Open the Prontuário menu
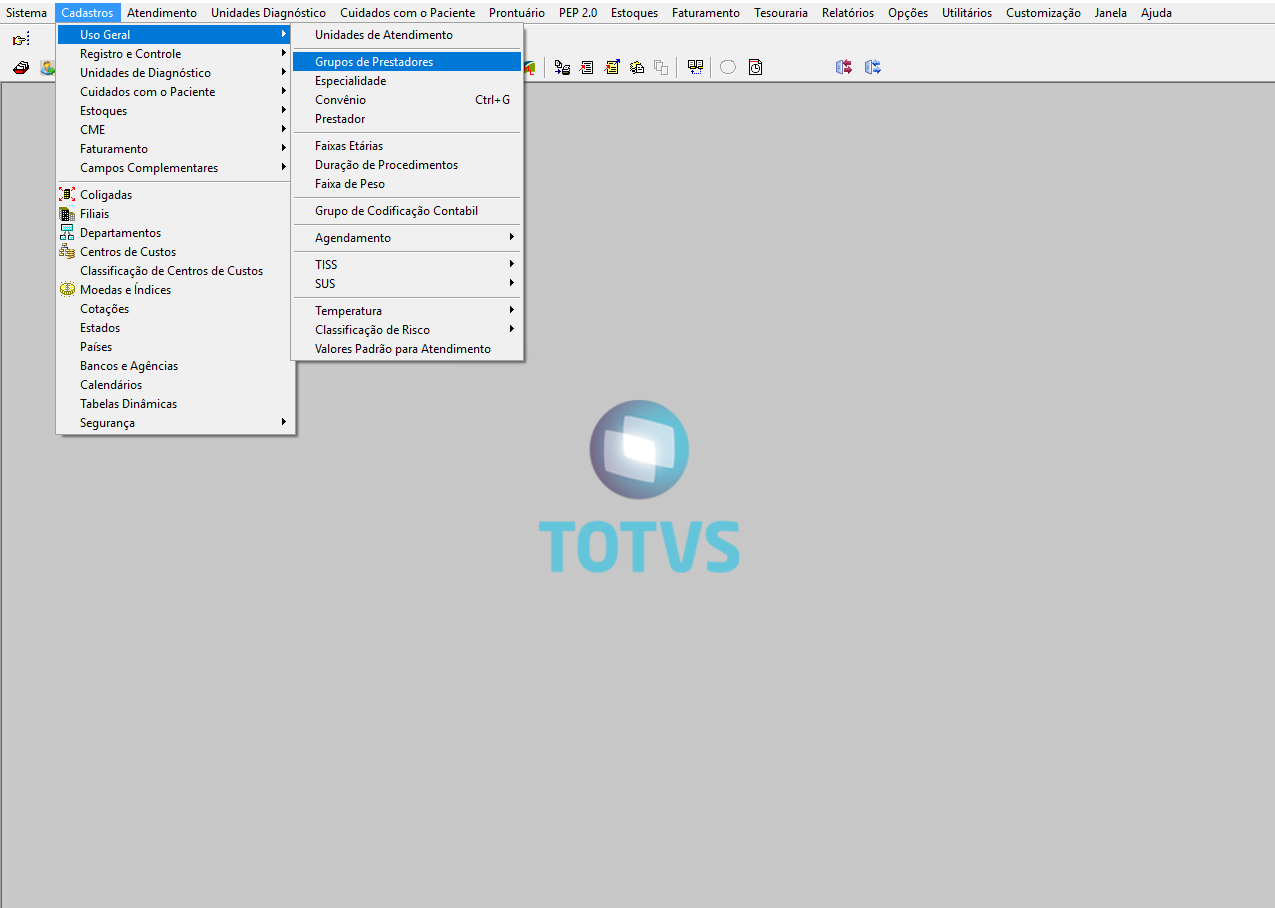 click(x=517, y=13)
